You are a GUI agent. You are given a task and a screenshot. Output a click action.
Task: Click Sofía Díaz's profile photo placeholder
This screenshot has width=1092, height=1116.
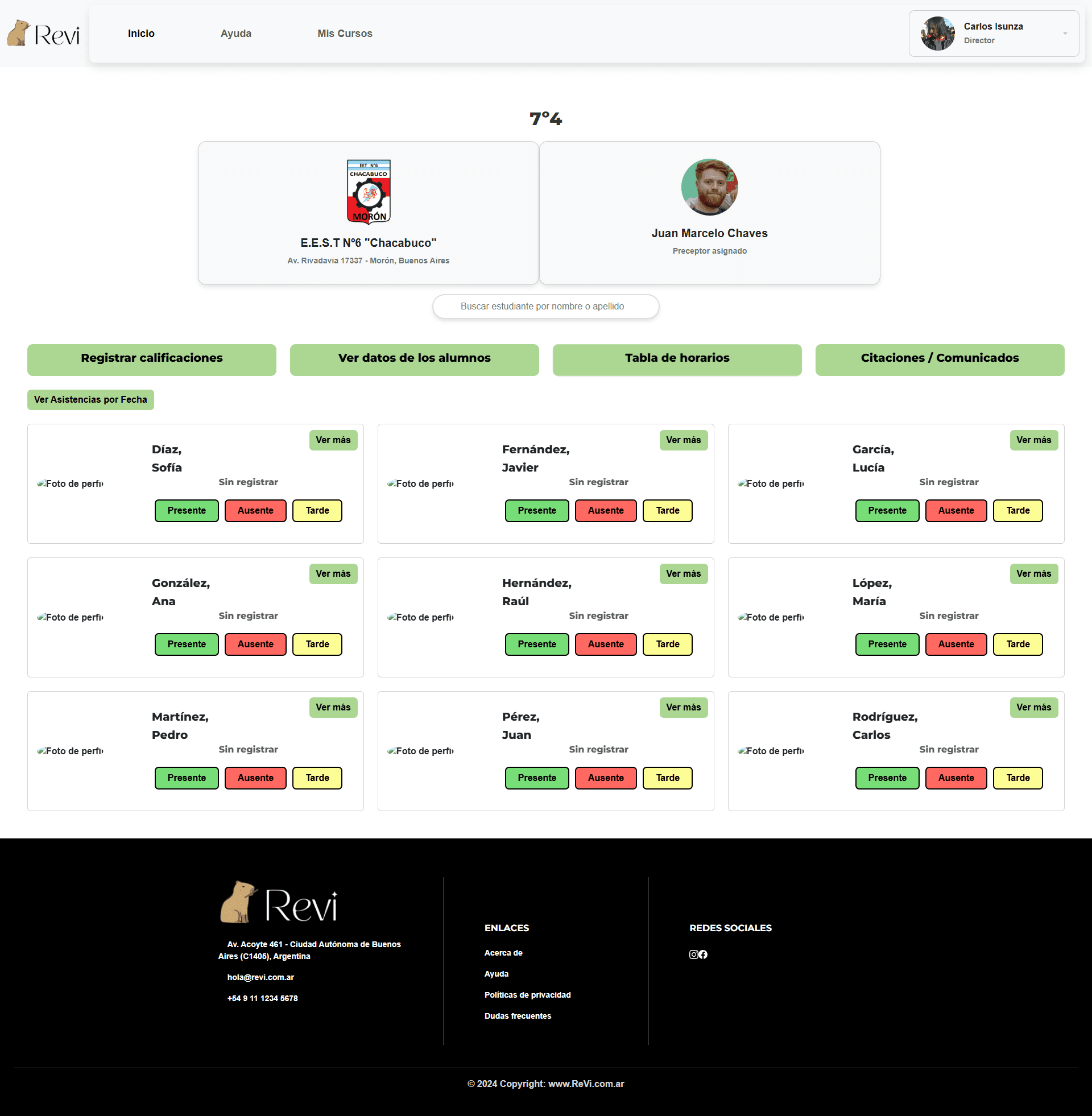pyautogui.click(x=71, y=483)
